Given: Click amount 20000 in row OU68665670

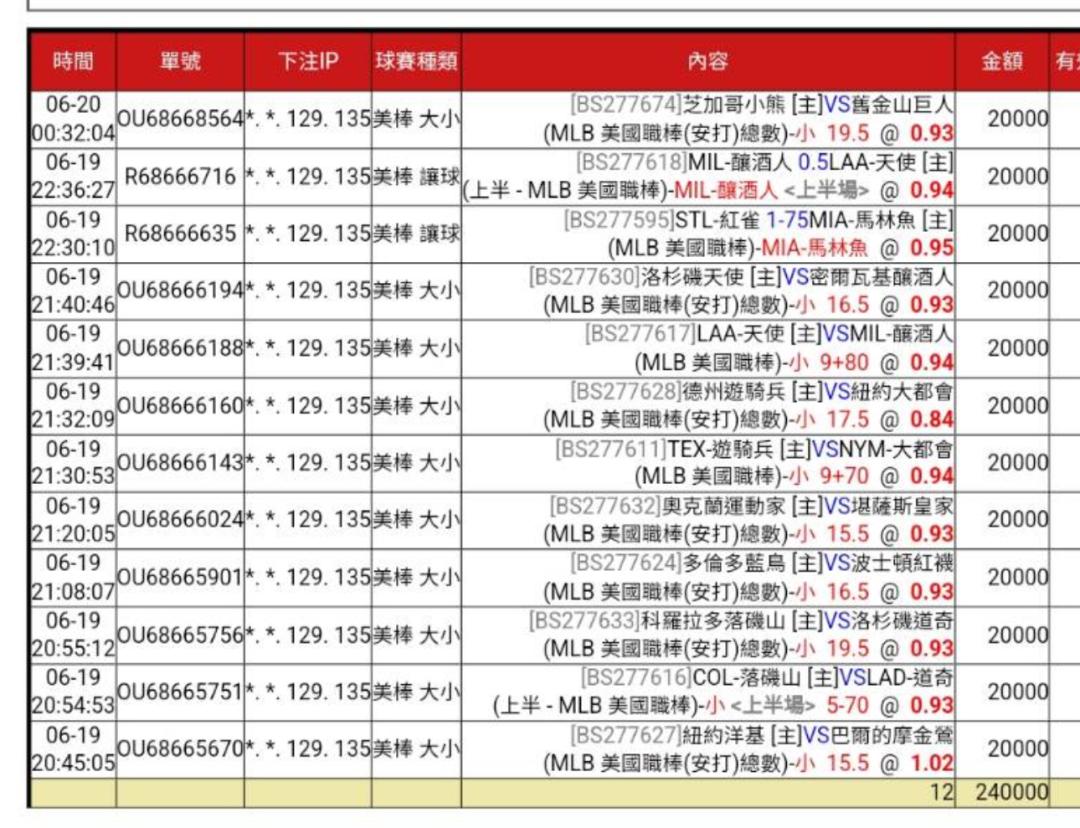Looking at the screenshot, I should (1018, 749).
